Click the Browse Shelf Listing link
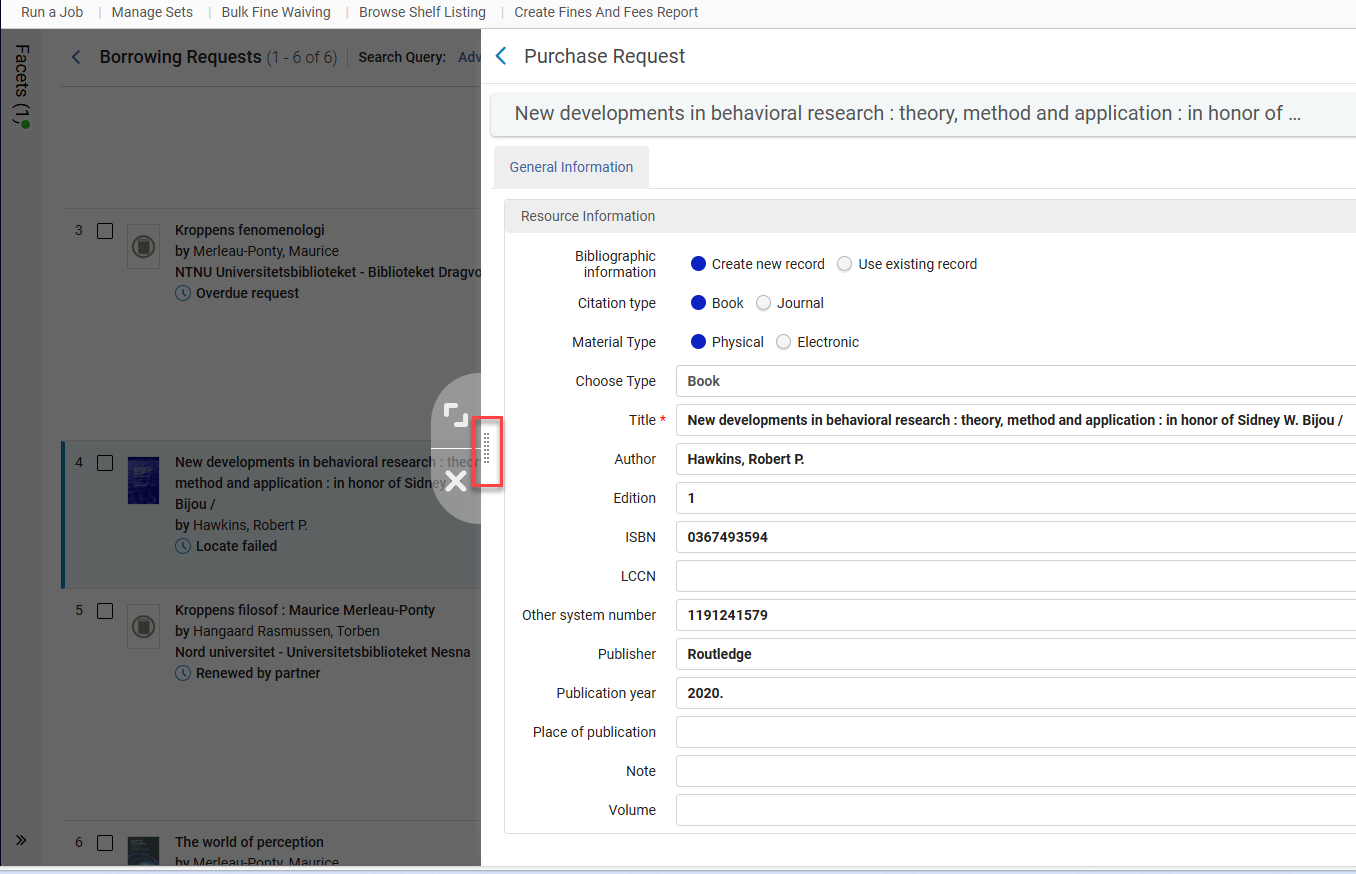Image resolution: width=1356 pixels, height=874 pixels. click(x=422, y=12)
